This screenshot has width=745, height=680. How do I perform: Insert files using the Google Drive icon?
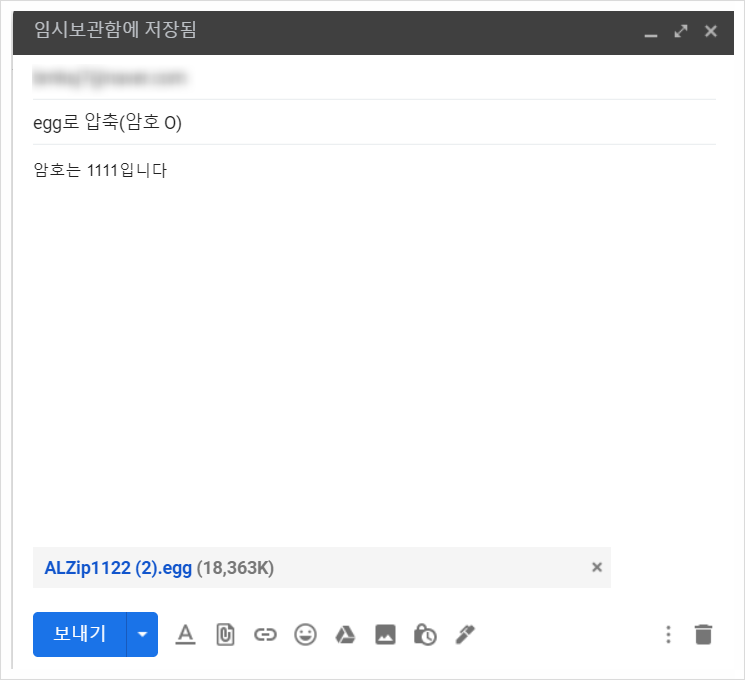pyautogui.click(x=345, y=634)
